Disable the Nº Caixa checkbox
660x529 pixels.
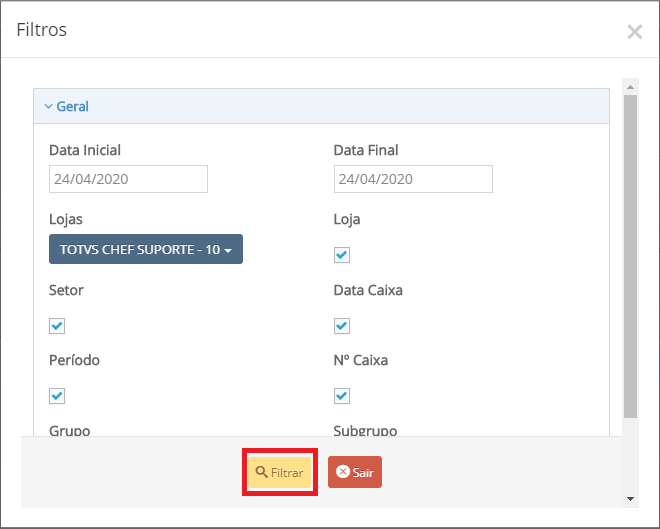(342, 396)
